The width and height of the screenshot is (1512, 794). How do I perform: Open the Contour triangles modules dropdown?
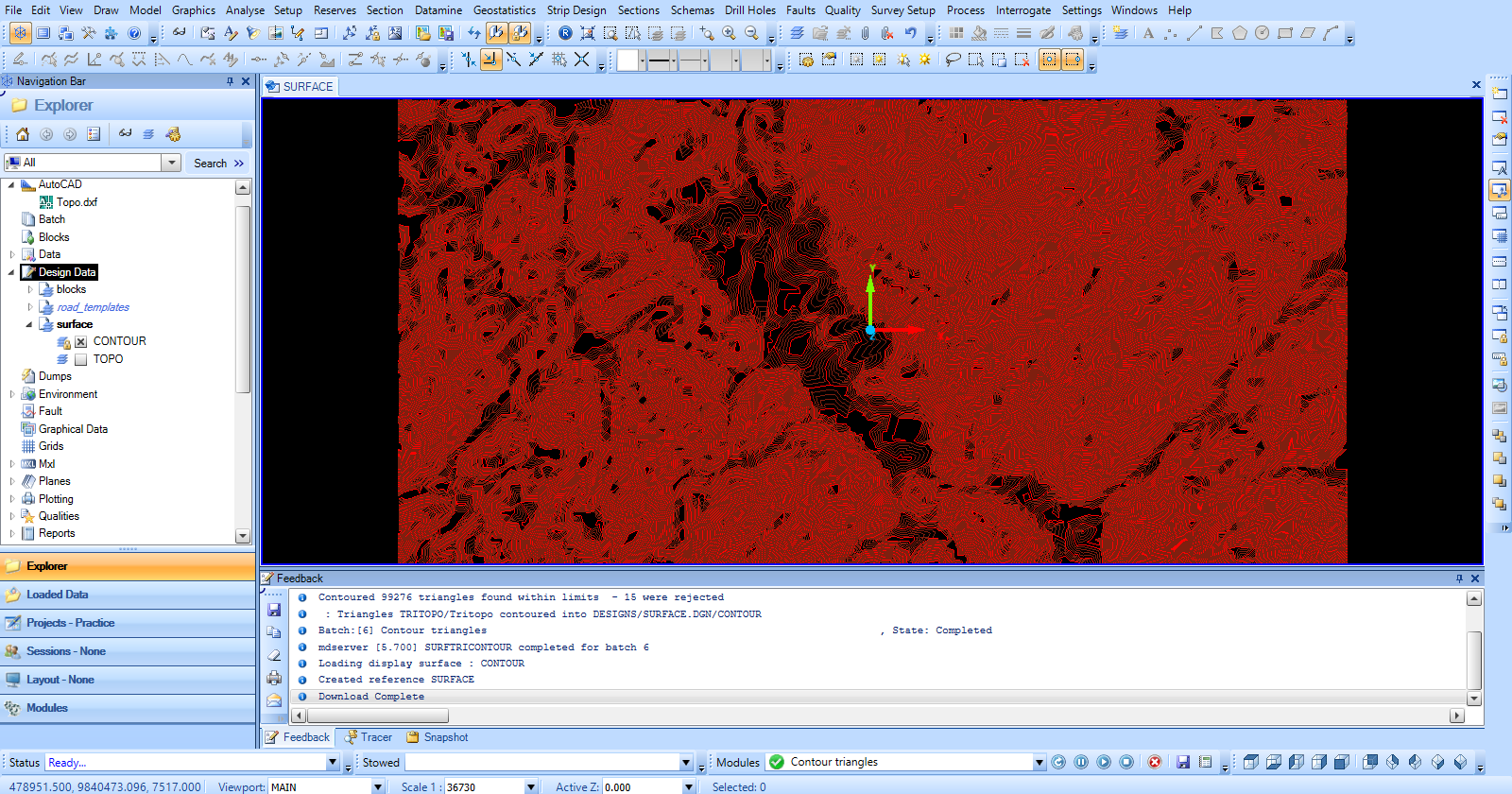[1039, 762]
